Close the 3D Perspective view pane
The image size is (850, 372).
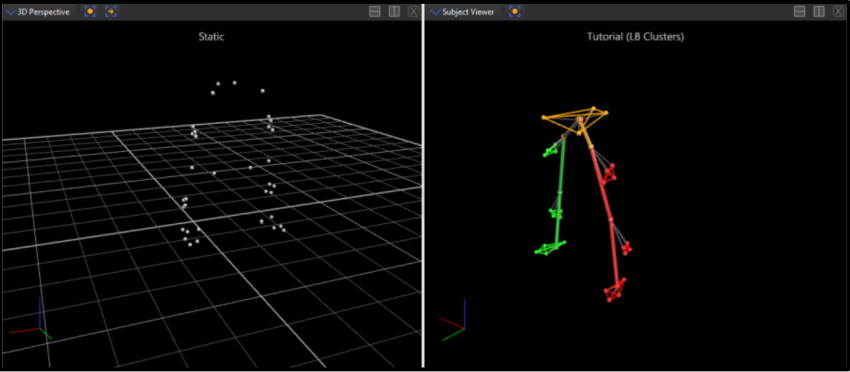click(x=413, y=11)
